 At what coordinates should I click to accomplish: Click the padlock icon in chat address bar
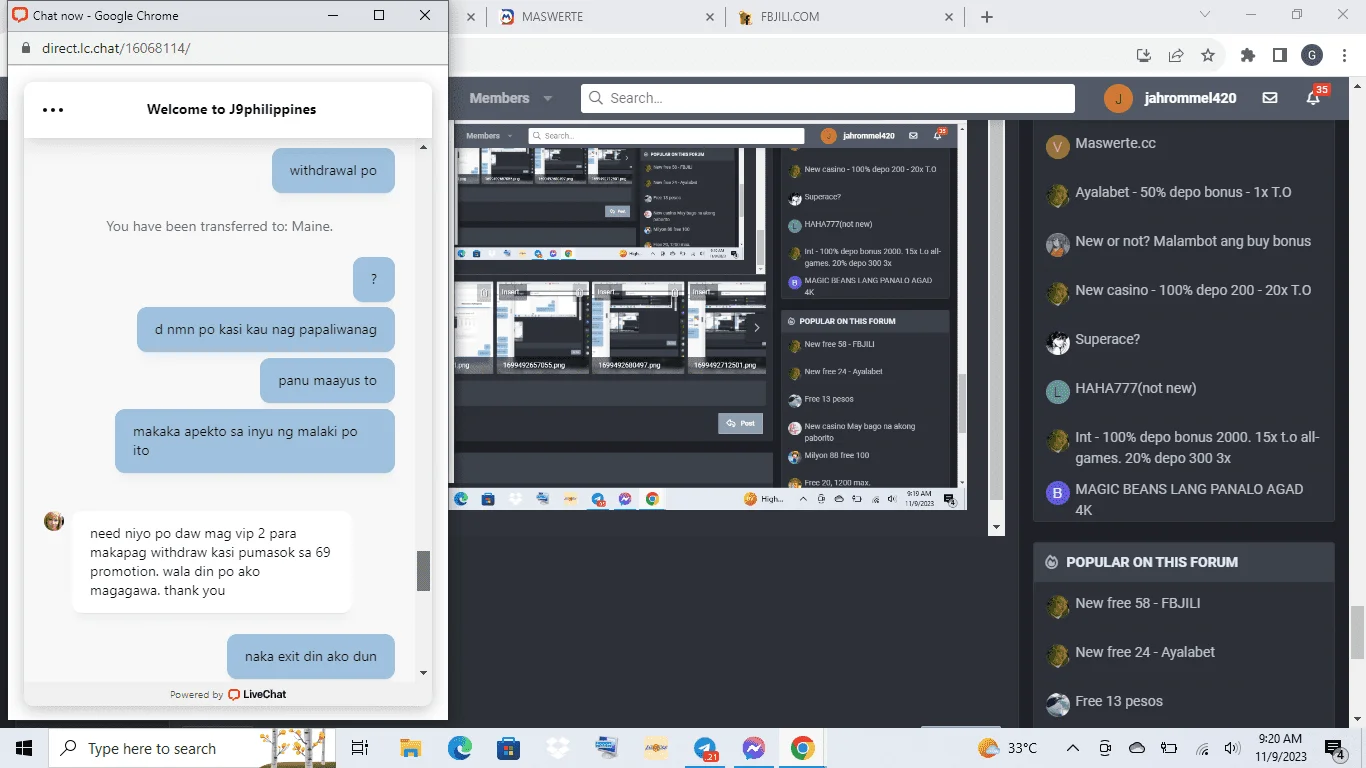(x=26, y=48)
